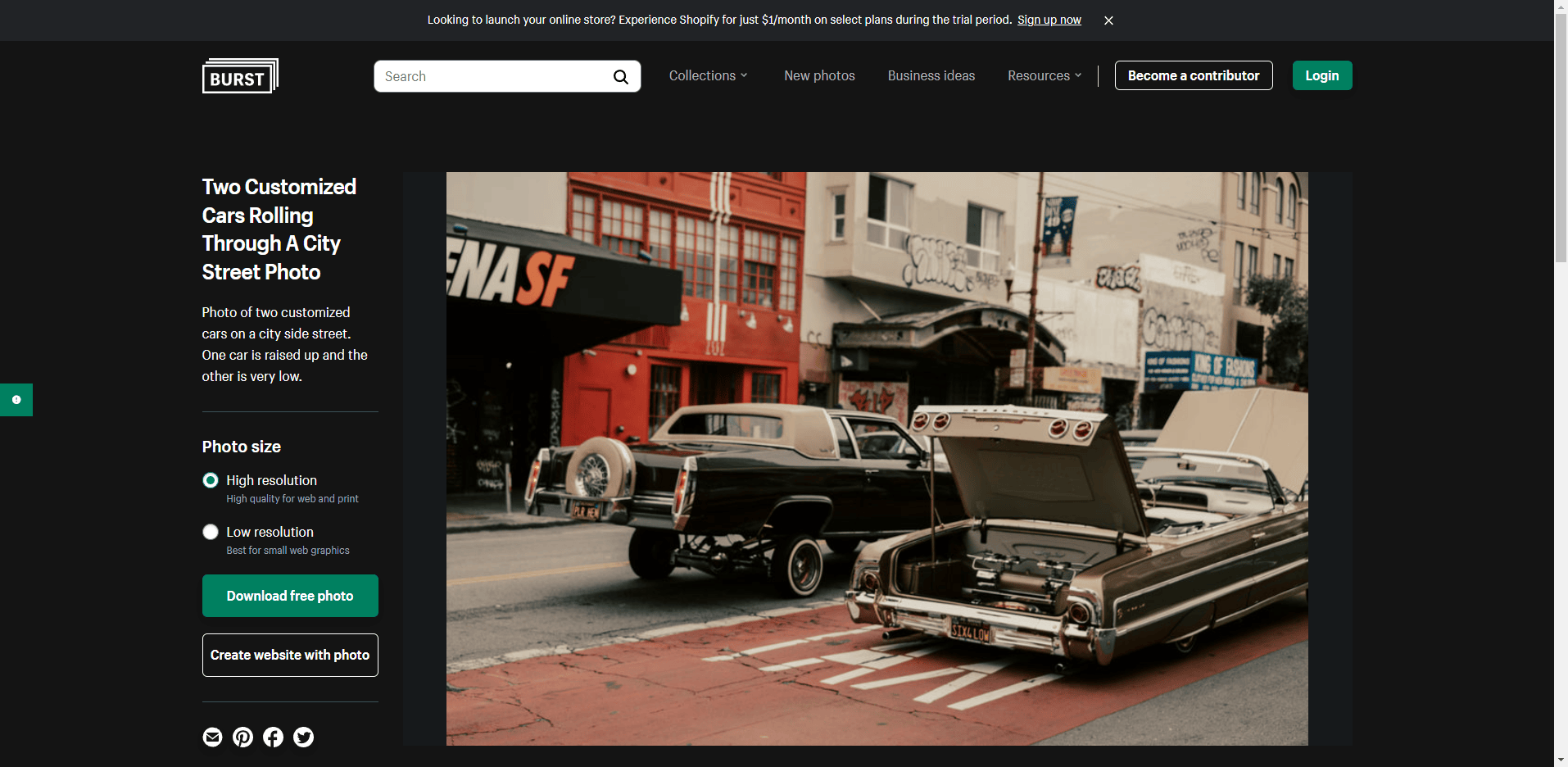Click Create website with photo
This screenshot has height=767, width=1568.
(x=290, y=655)
